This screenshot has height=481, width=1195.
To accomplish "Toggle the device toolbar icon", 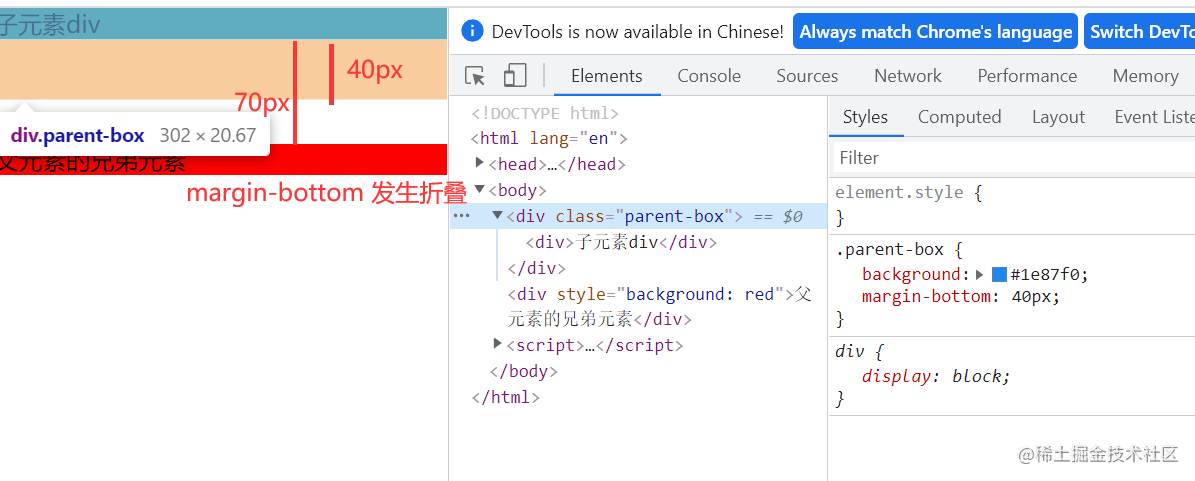I will pos(515,75).
